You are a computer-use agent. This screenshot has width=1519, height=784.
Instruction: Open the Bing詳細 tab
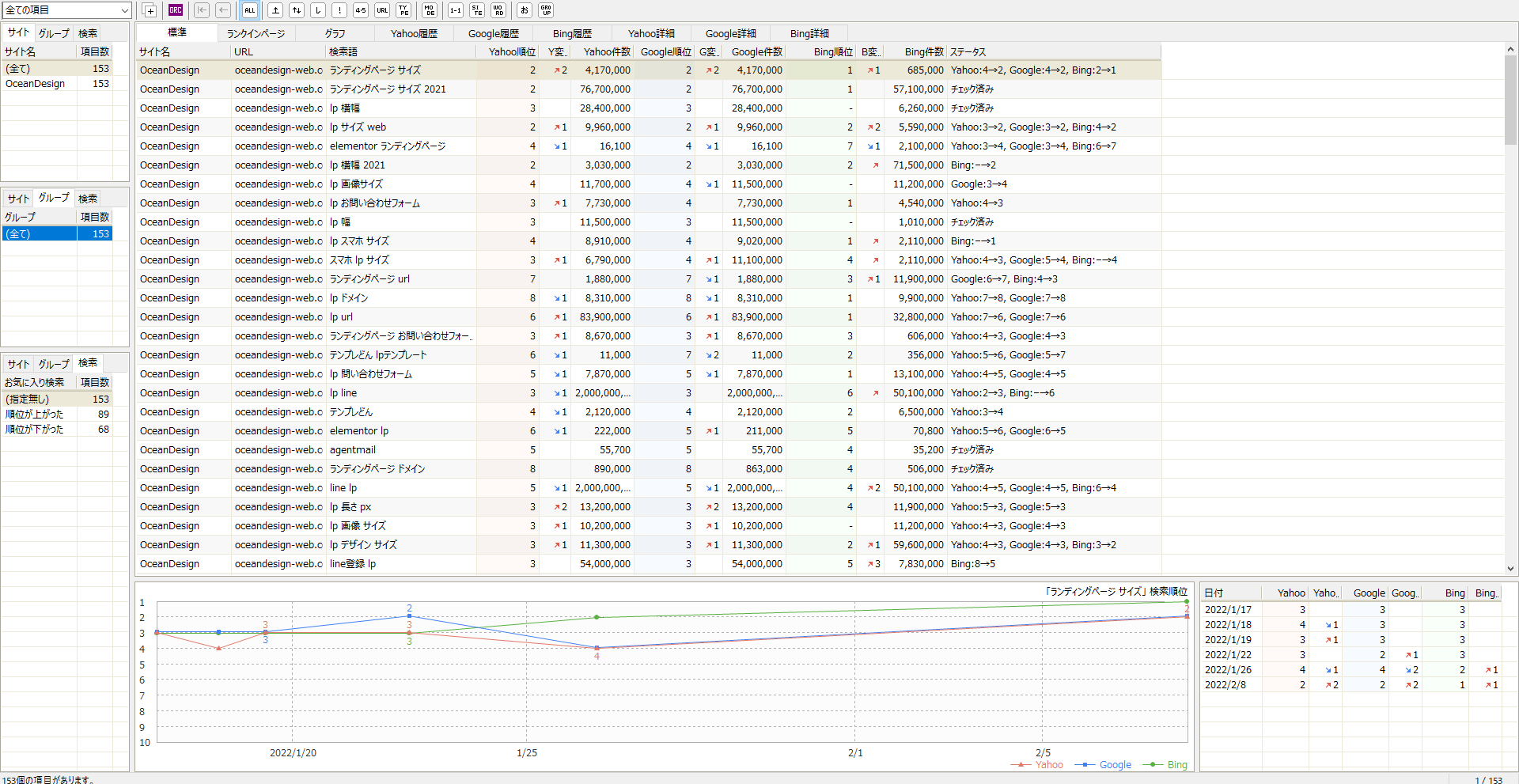[809, 33]
